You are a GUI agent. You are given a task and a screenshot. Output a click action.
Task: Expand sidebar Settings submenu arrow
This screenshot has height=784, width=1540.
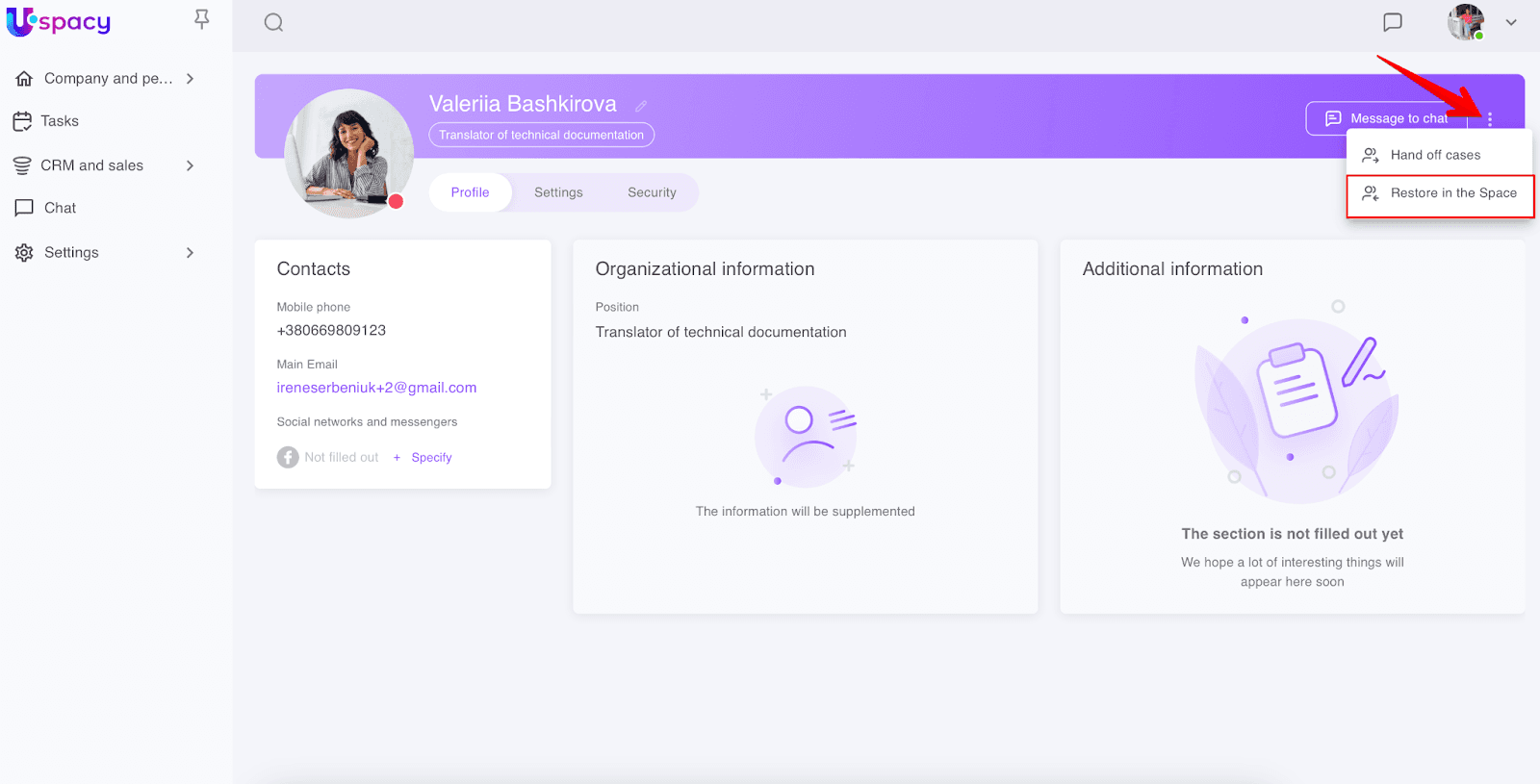[190, 253]
